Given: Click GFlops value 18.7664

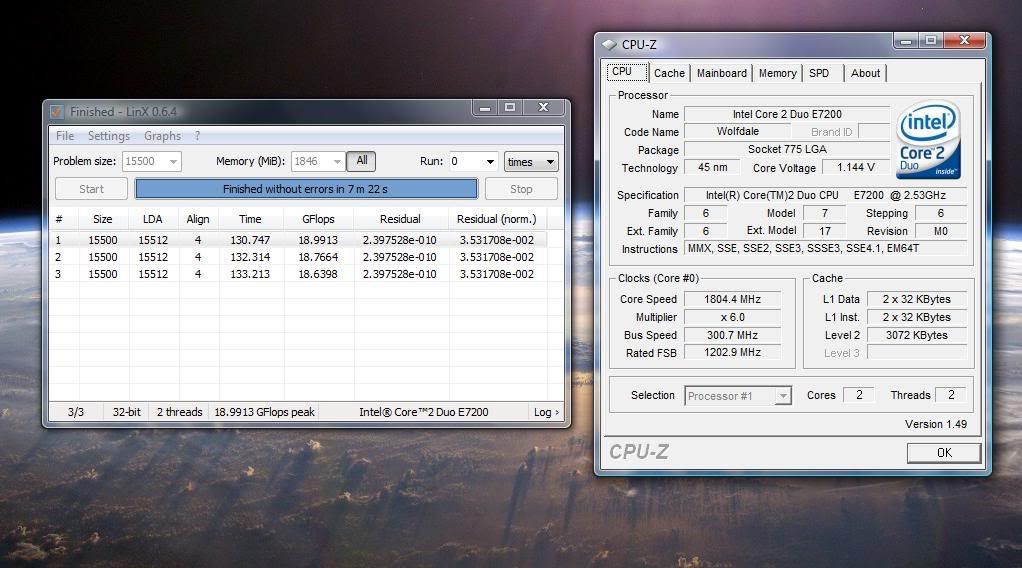Looking at the screenshot, I should [318, 257].
